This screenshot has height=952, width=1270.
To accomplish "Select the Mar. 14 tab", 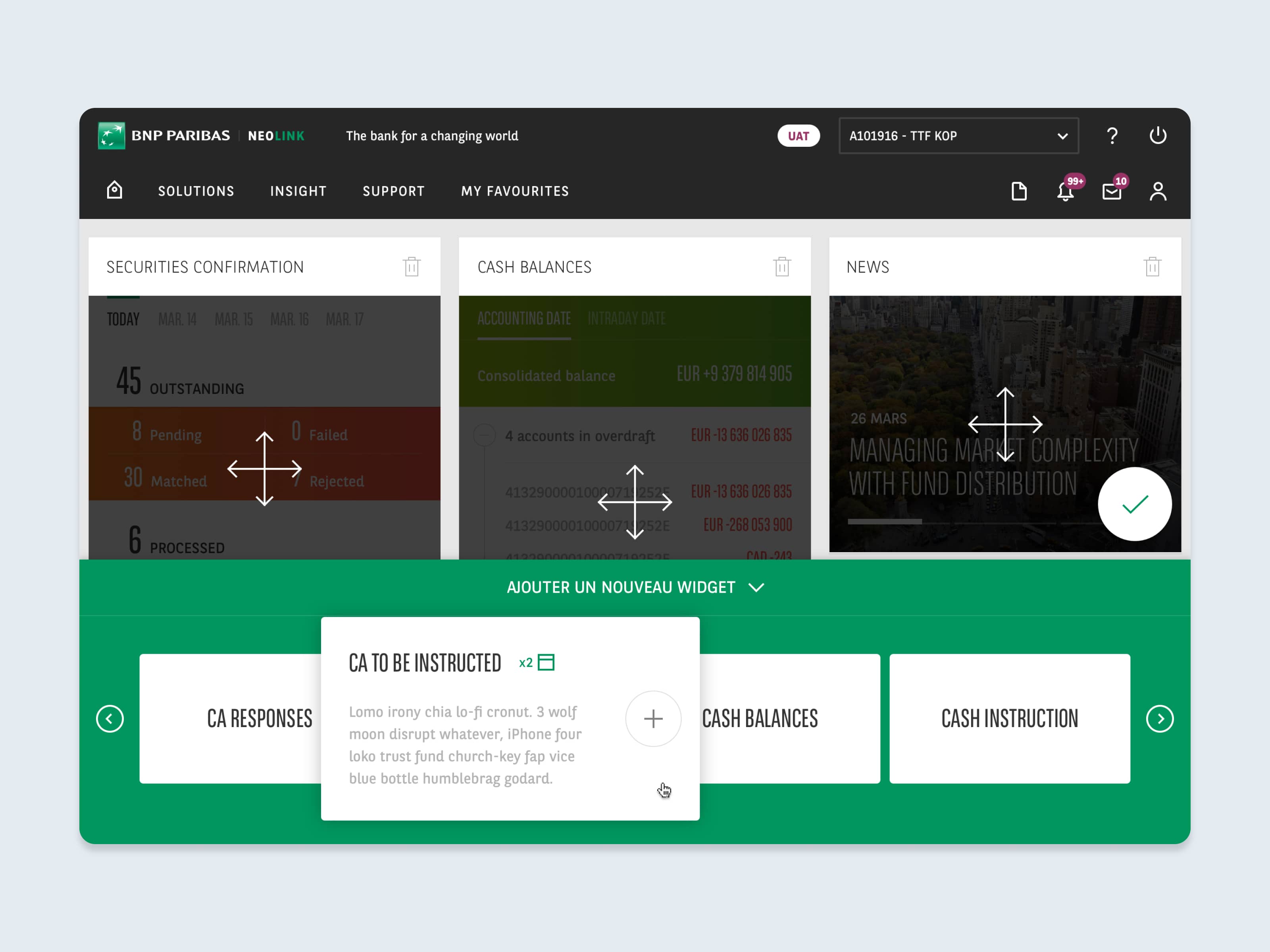I will click(177, 319).
